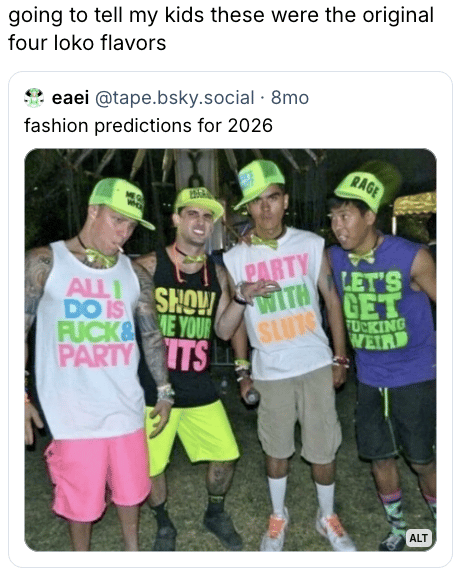This screenshot has width=465, height=581.
Task: Click the tattooed arm of leftmost man
Action: pos(152,326)
